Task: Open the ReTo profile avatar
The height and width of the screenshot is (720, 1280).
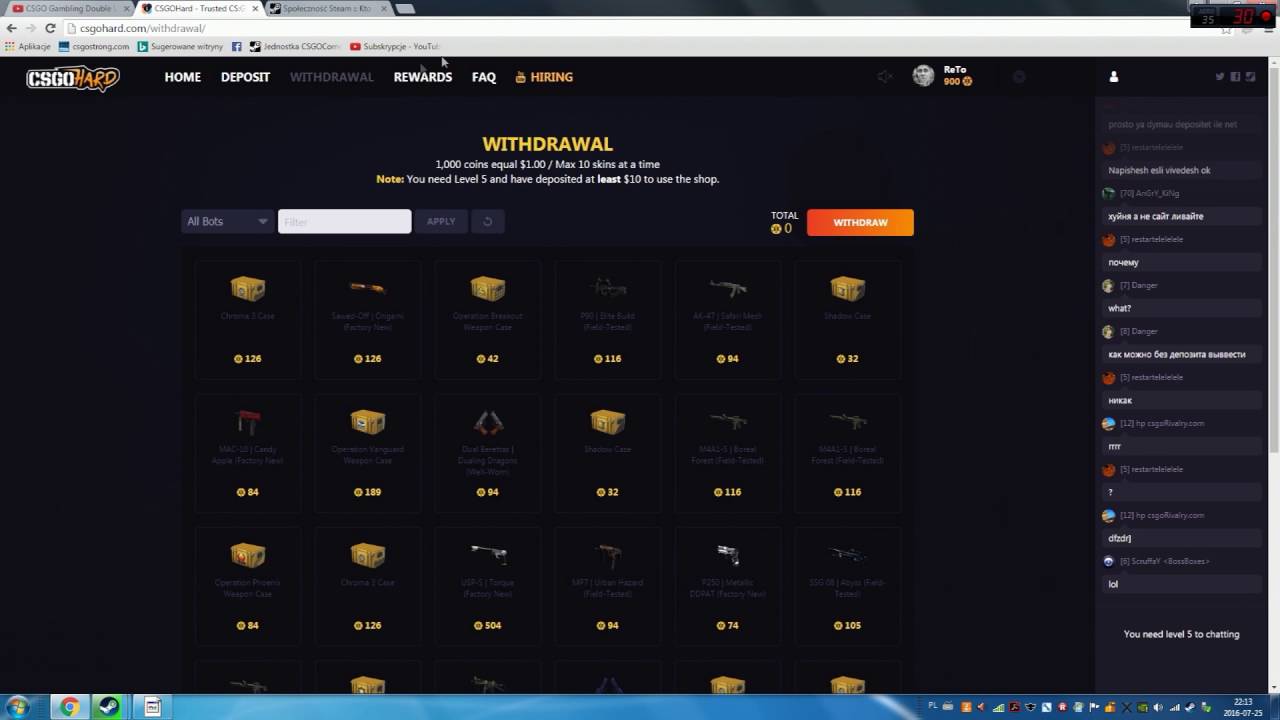Action: coord(923,76)
